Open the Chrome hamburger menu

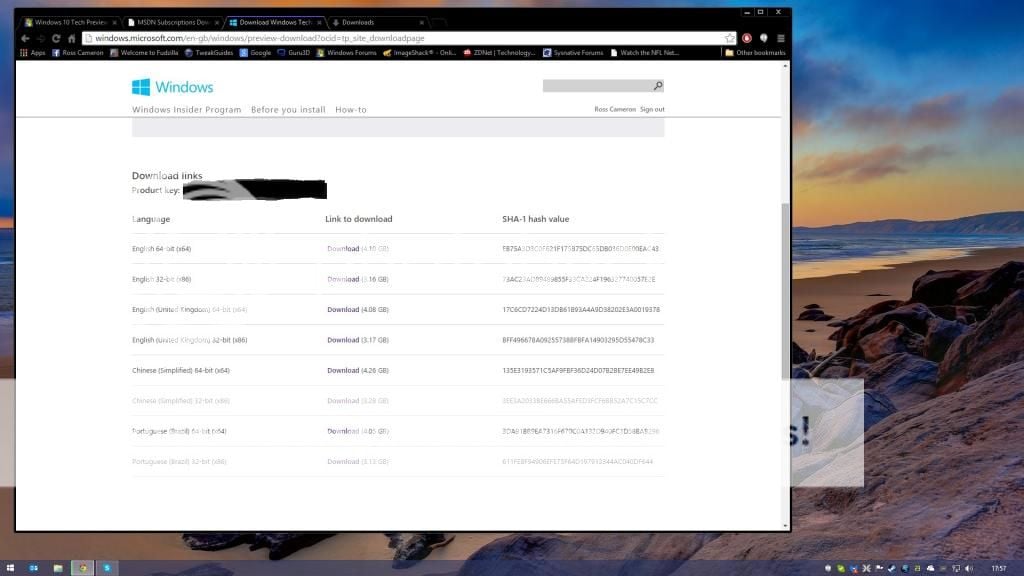coord(780,39)
